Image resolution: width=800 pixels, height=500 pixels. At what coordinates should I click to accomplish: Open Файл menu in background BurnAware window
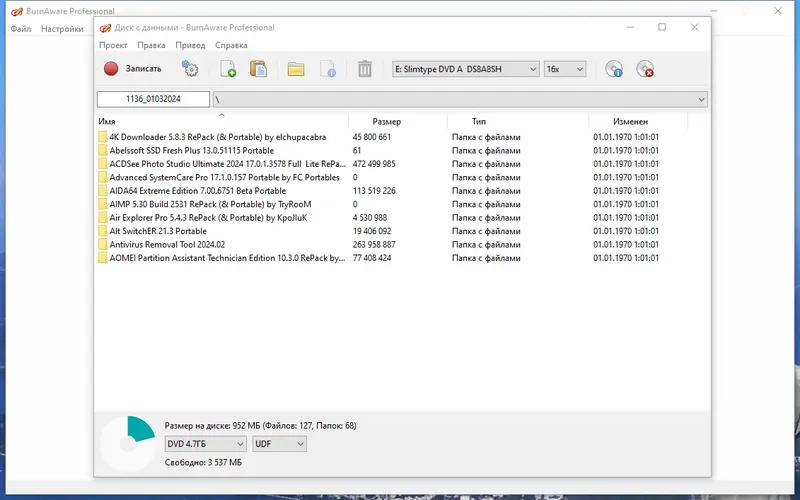click(x=21, y=29)
